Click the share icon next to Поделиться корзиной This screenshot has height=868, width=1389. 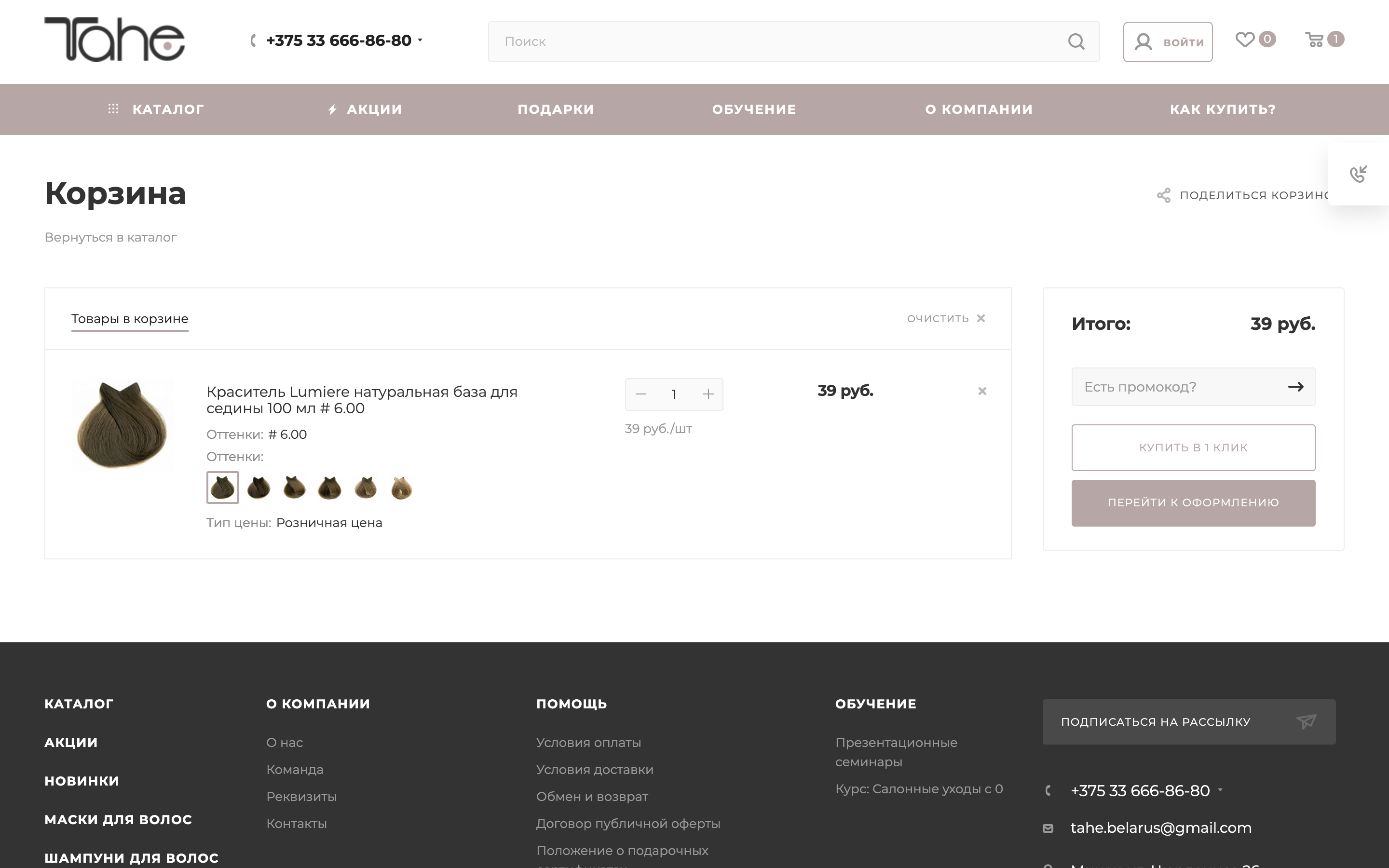(1163, 195)
